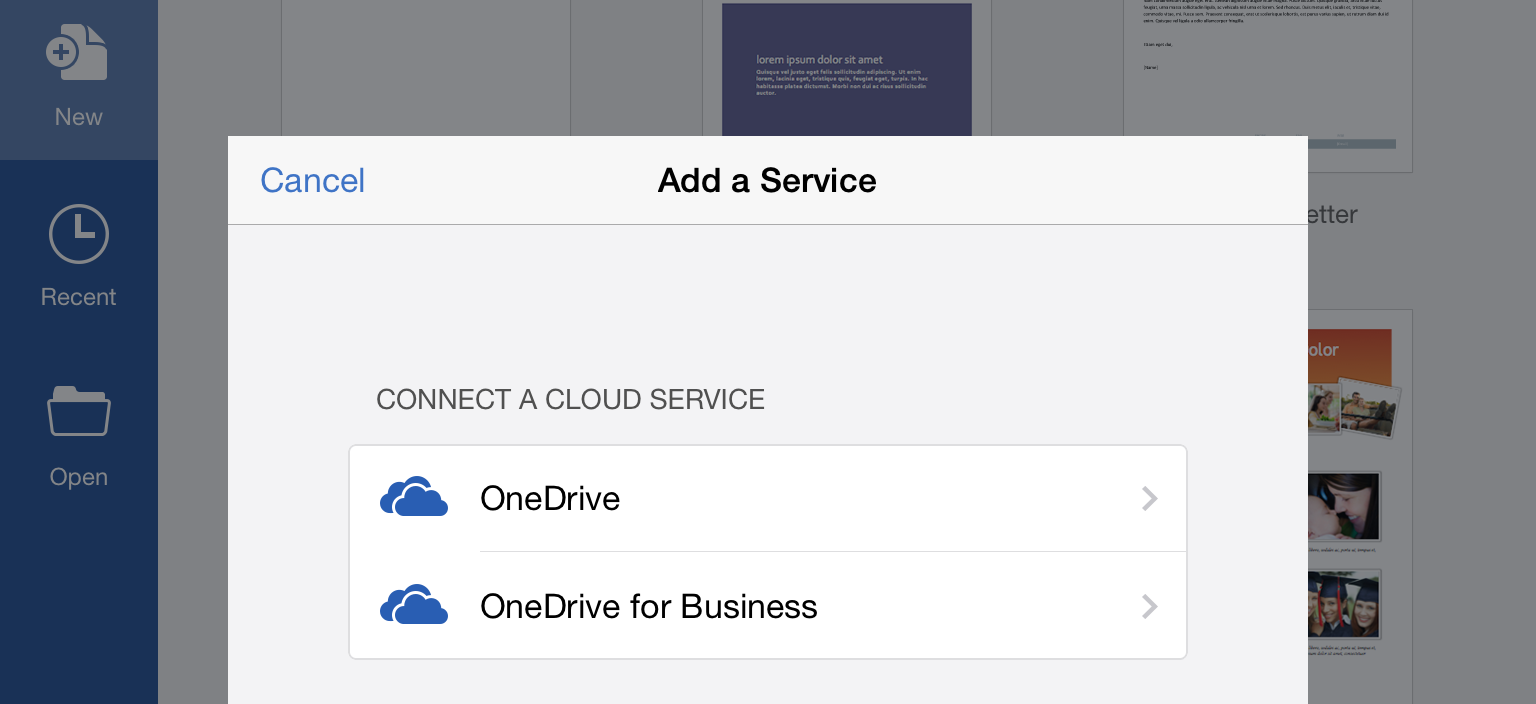Click the New label in sidebar
The image size is (1536, 704).
[78, 117]
